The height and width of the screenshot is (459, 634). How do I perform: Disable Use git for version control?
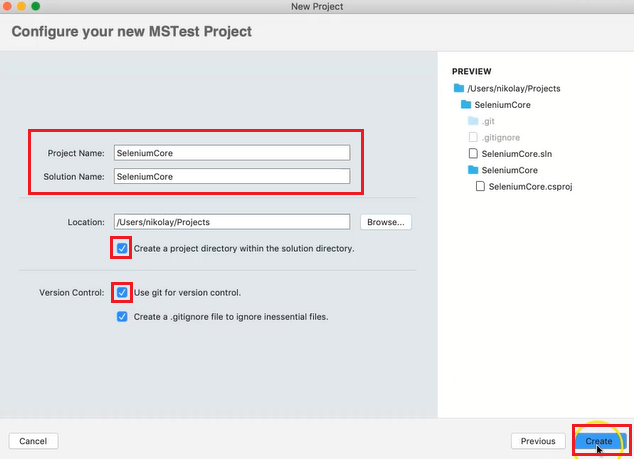point(122,292)
